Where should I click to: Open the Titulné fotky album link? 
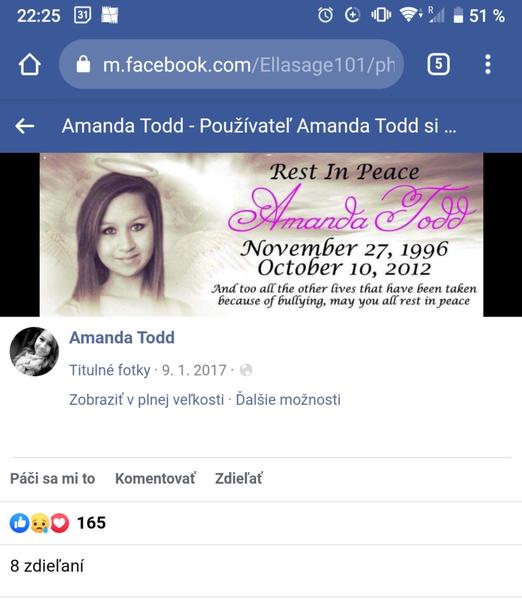(x=109, y=370)
